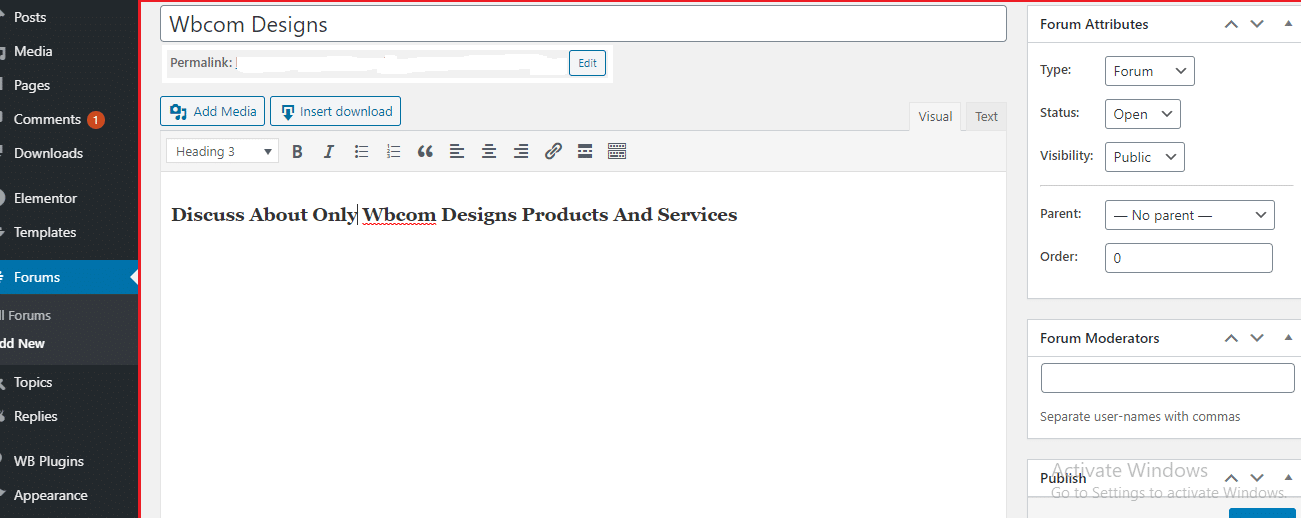Collapse the Publish panel

pos(1289,478)
